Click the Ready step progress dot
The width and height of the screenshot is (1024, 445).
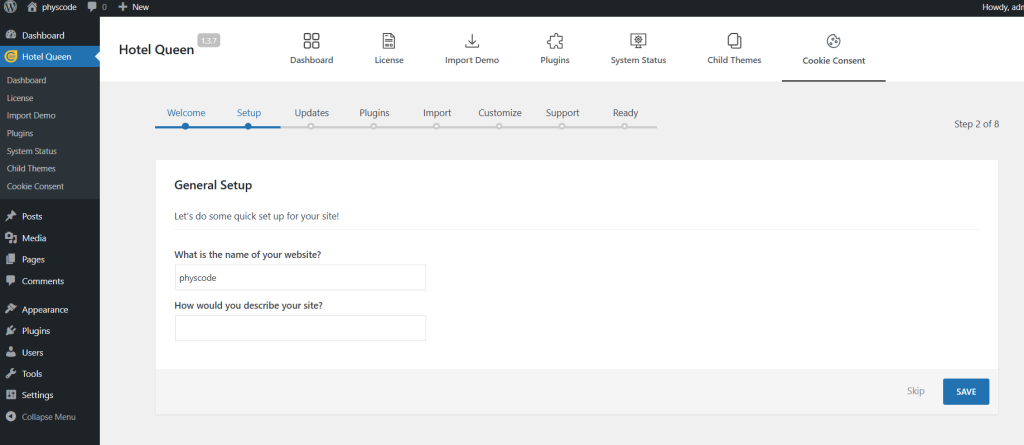pos(624,127)
